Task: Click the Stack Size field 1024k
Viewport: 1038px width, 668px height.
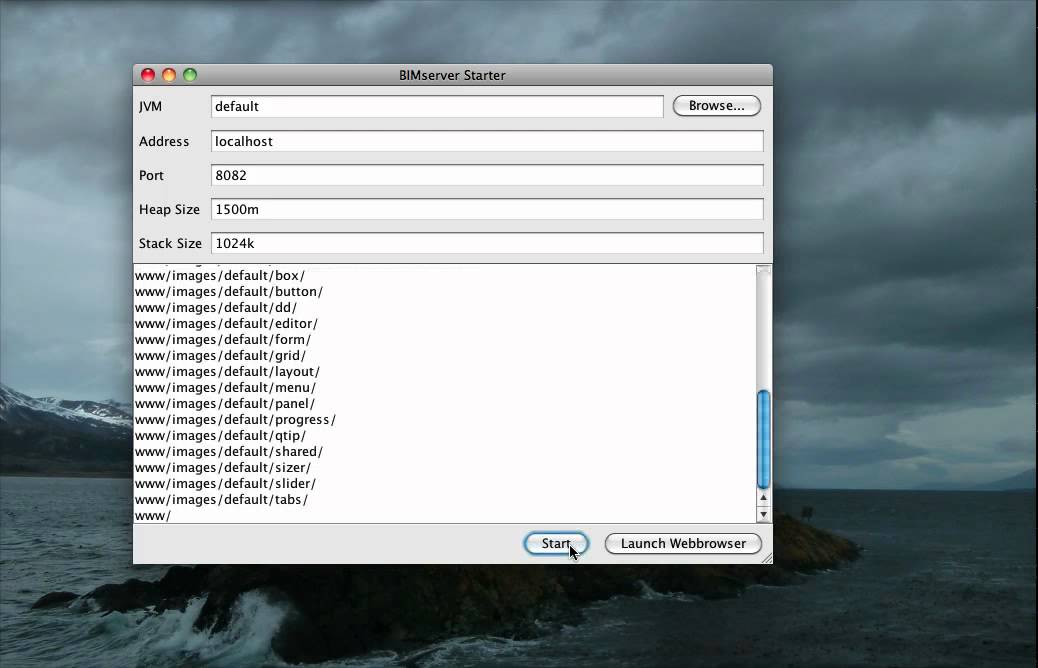Action: [487, 243]
